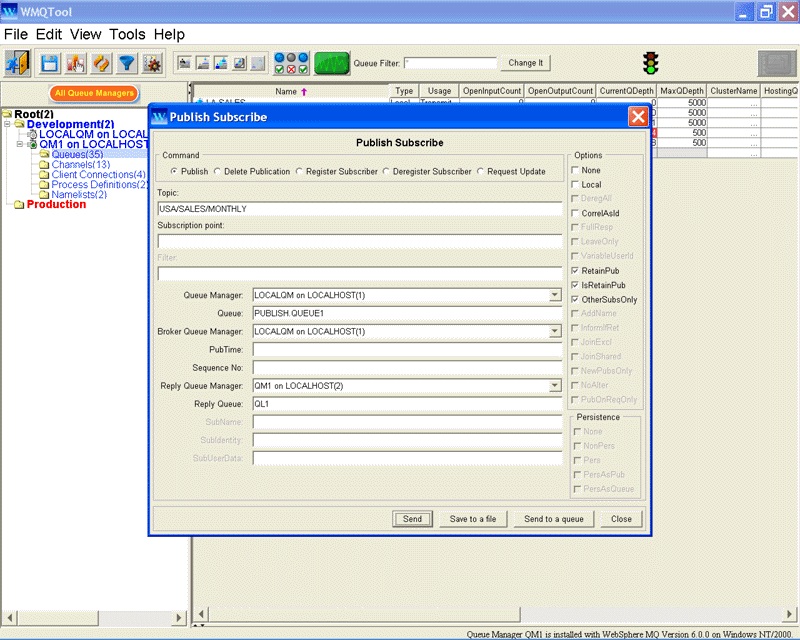Click the PubTime input field
This screenshot has height=640, width=800.
coord(407,350)
